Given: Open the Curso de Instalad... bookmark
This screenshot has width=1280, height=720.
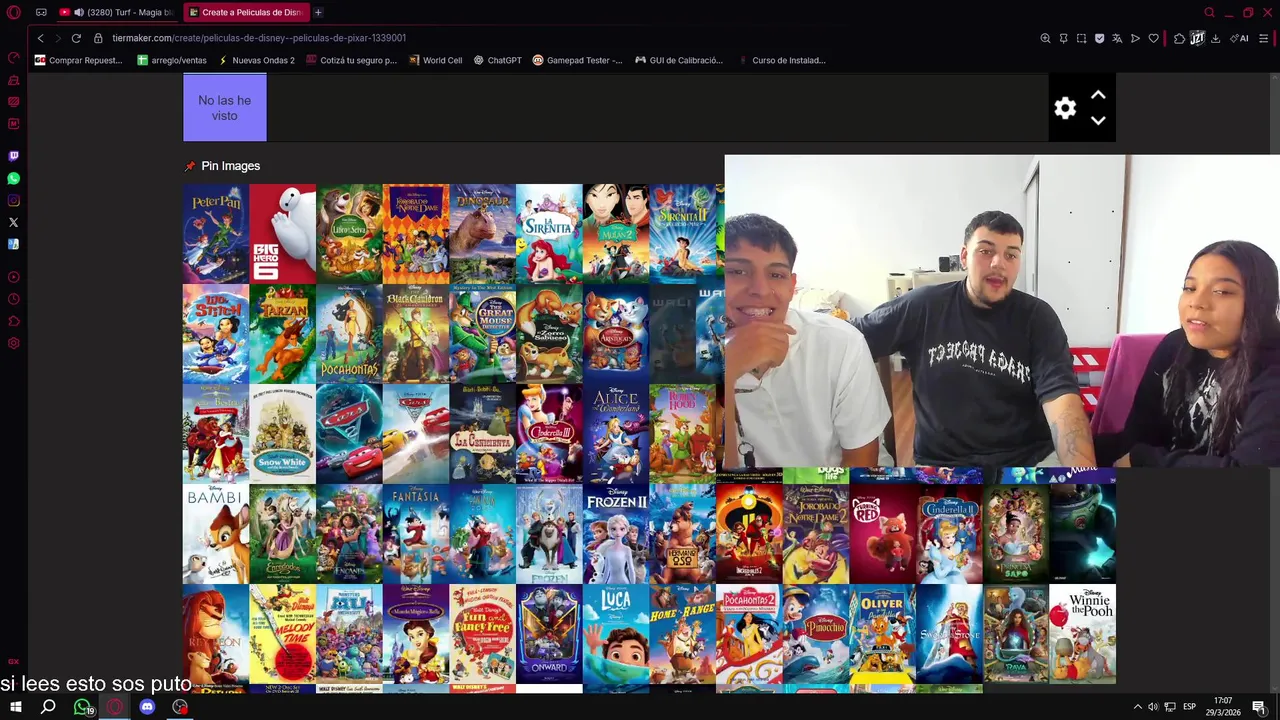Looking at the screenshot, I should click(781, 60).
